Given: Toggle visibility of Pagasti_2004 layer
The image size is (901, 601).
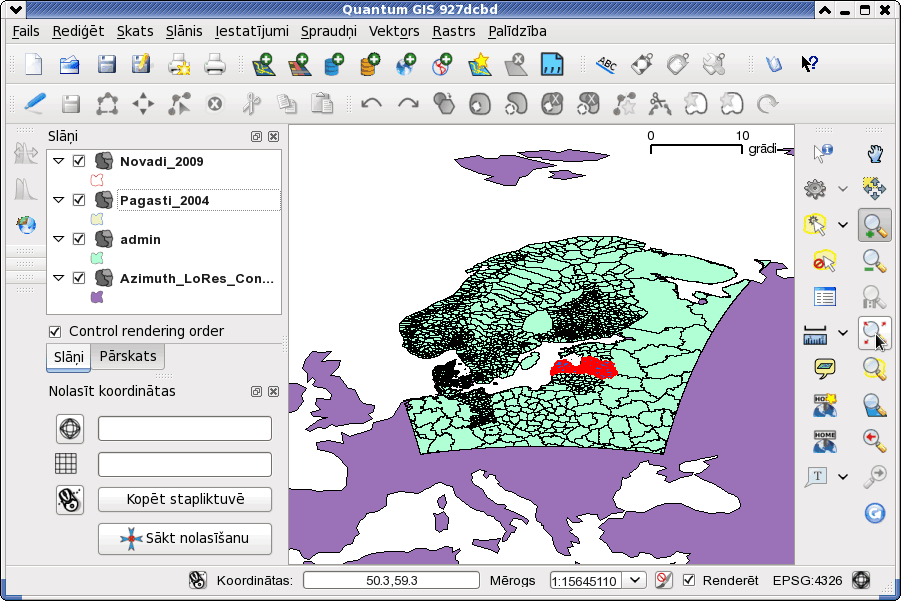Looking at the screenshot, I should [x=79, y=200].
